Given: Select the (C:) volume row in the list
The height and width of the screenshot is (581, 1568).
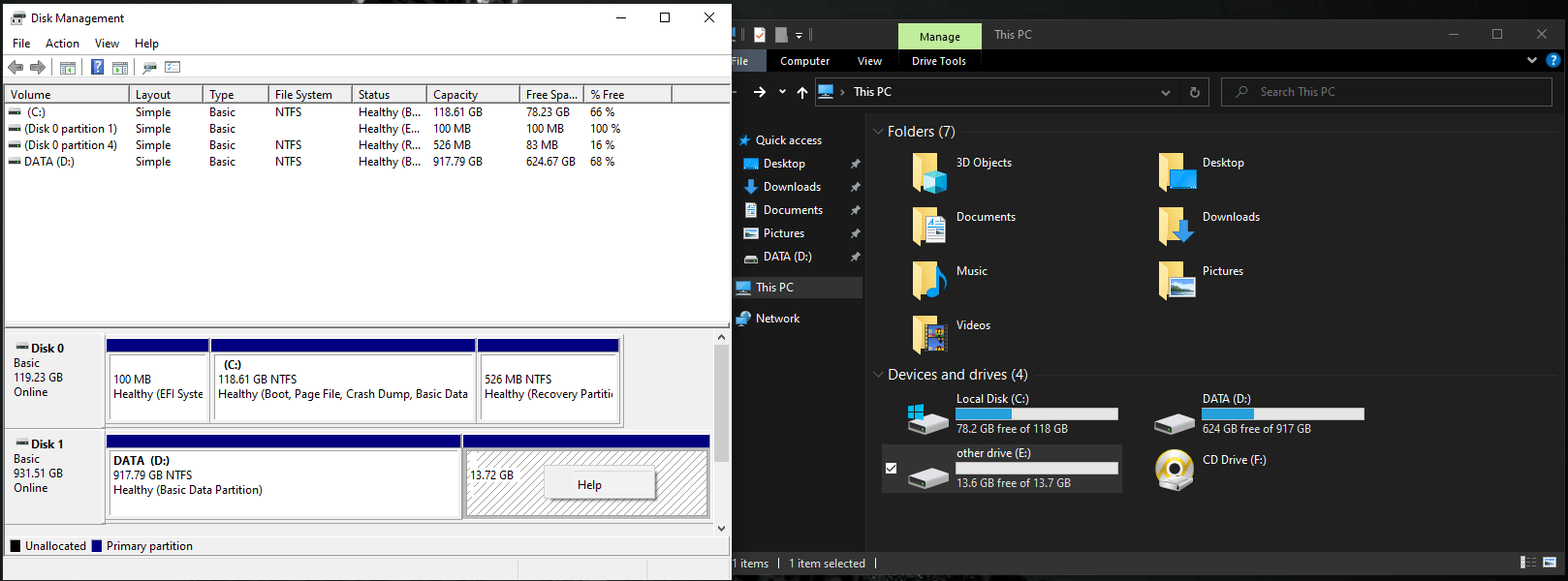Looking at the screenshot, I should (368, 112).
